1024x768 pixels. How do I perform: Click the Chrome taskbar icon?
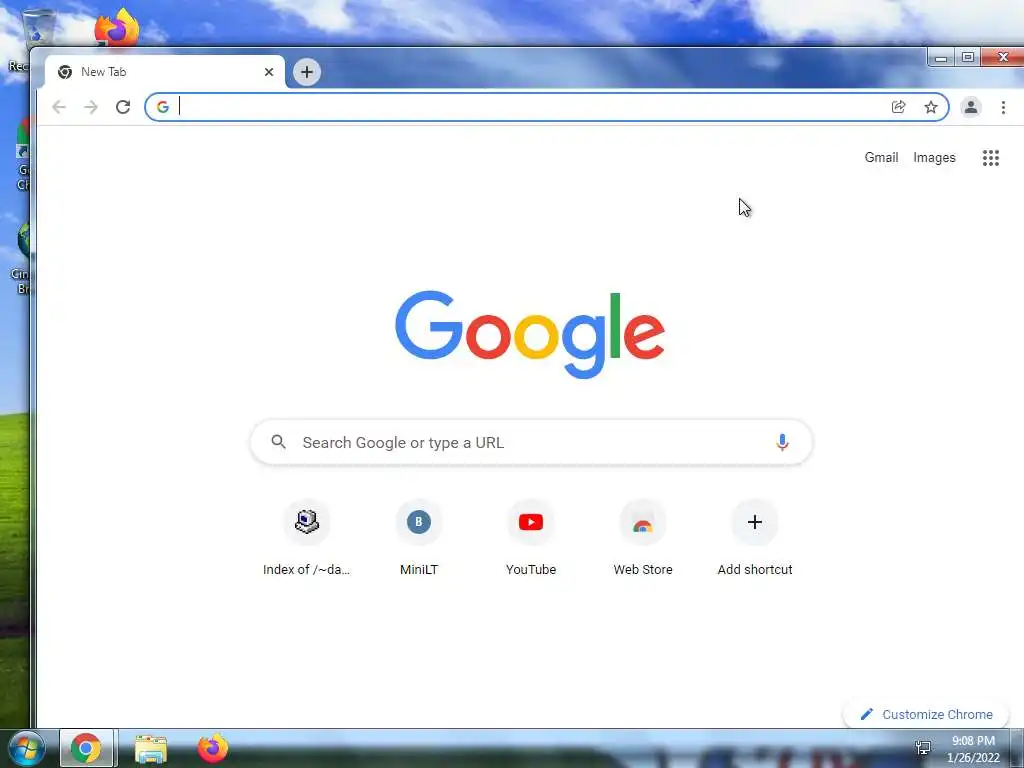click(86, 748)
